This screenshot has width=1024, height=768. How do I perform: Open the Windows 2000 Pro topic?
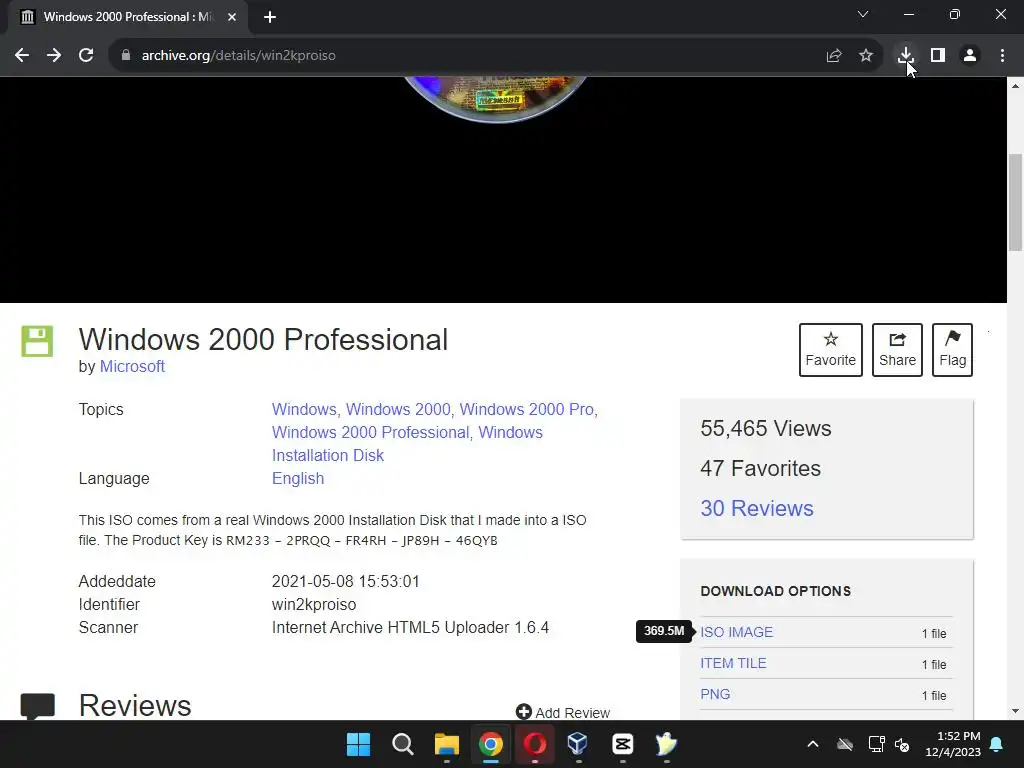click(526, 409)
